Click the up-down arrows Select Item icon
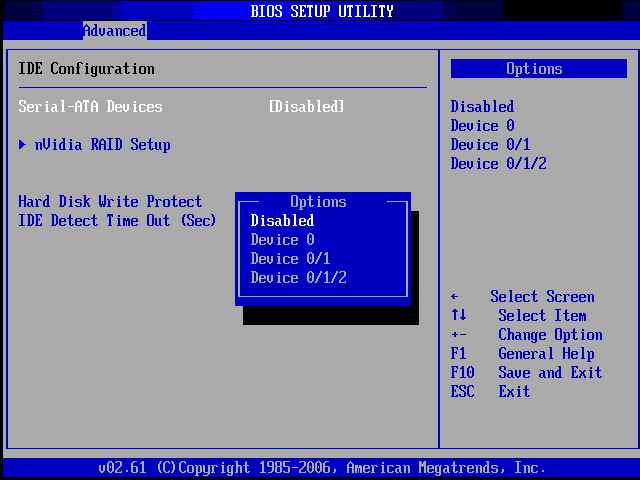640x480 pixels. 458,316
